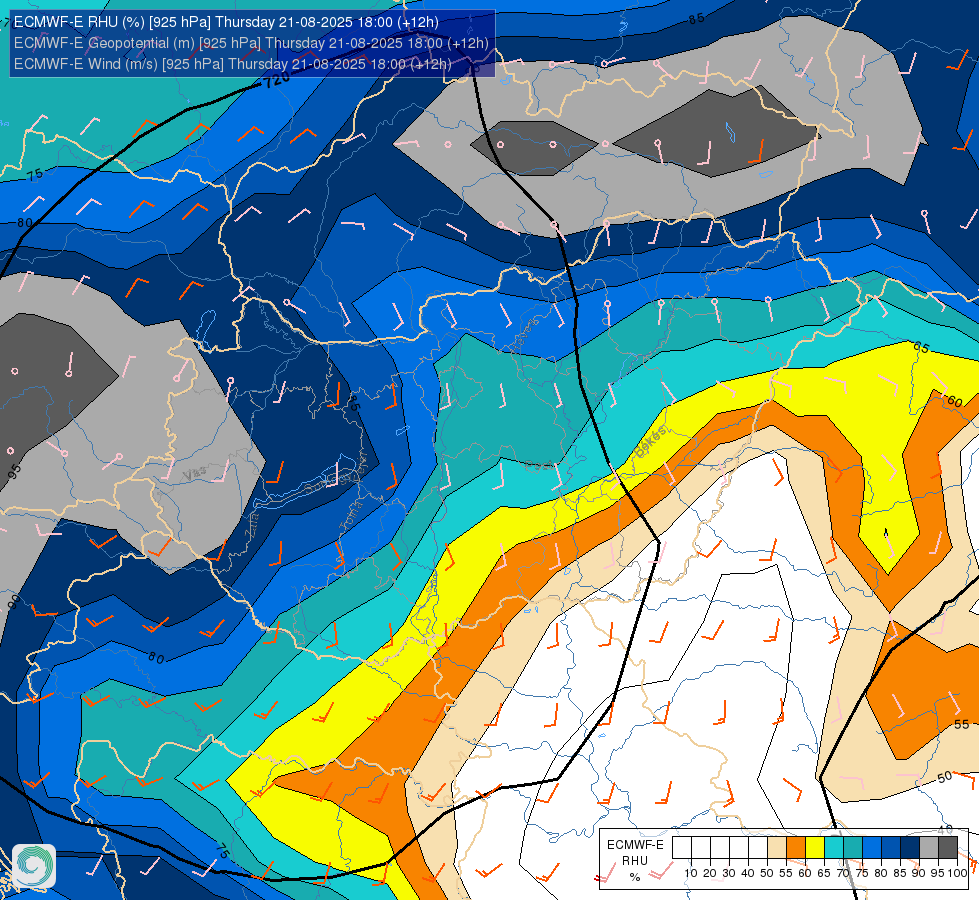This screenshot has height=900, width=979.
Task: Select the ECMWF-E Geopotential (m) layer title
Action: (251, 43)
